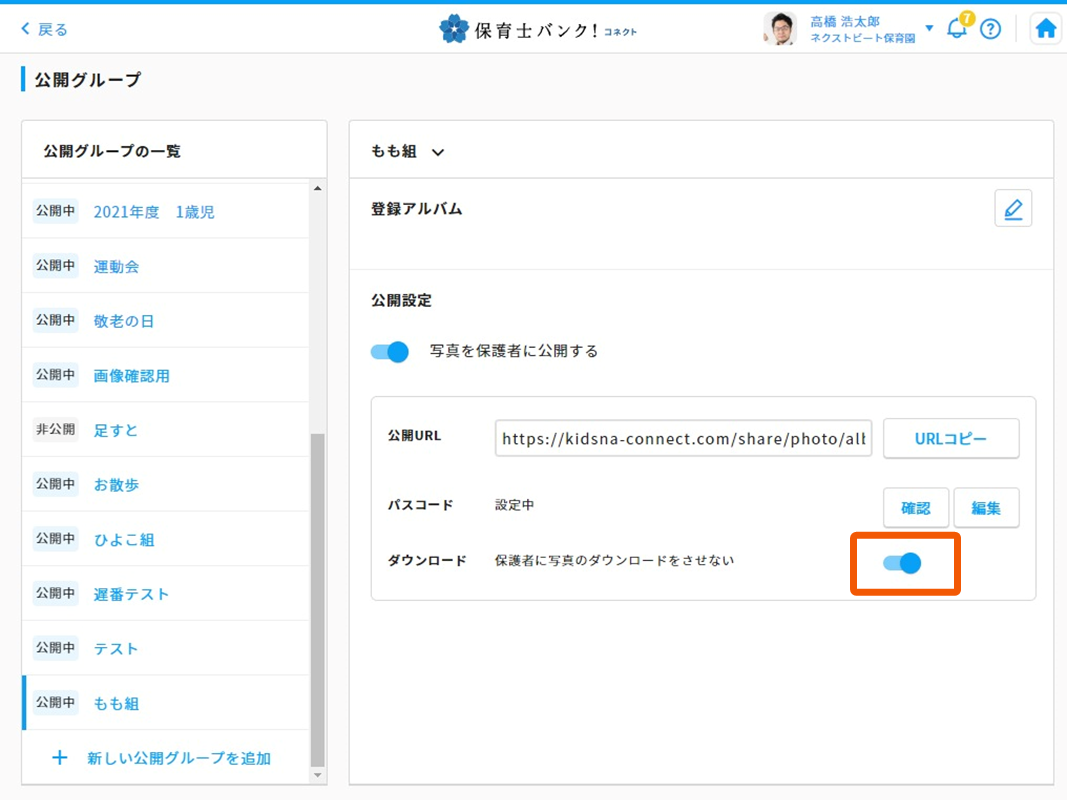1067x800 pixels.
Task: Click the 公開URL text field
Action: [683, 438]
